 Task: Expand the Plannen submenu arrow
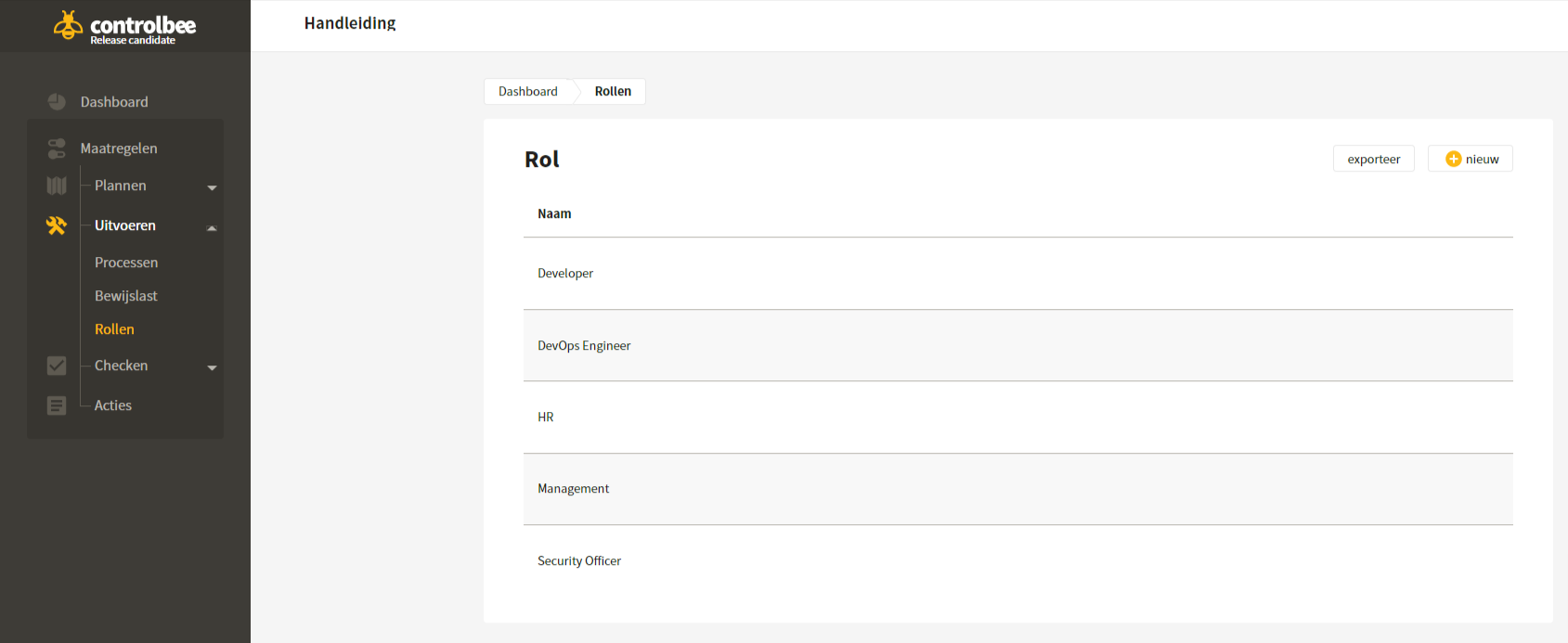pos(212,187)
